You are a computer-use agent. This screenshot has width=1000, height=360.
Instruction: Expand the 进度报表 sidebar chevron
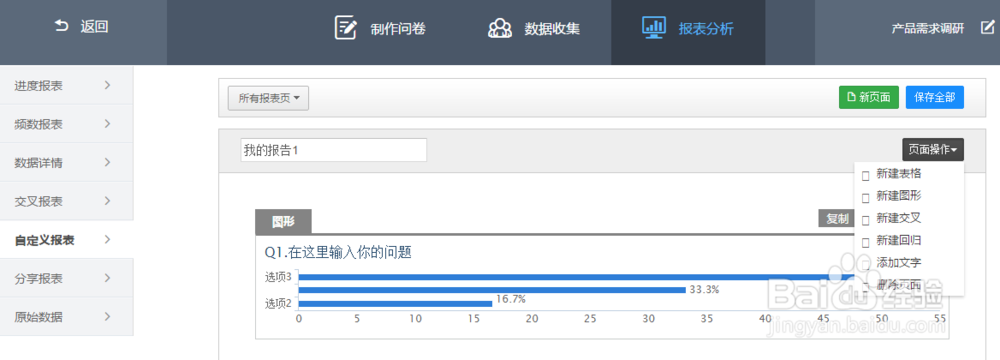tap(107, 85)
